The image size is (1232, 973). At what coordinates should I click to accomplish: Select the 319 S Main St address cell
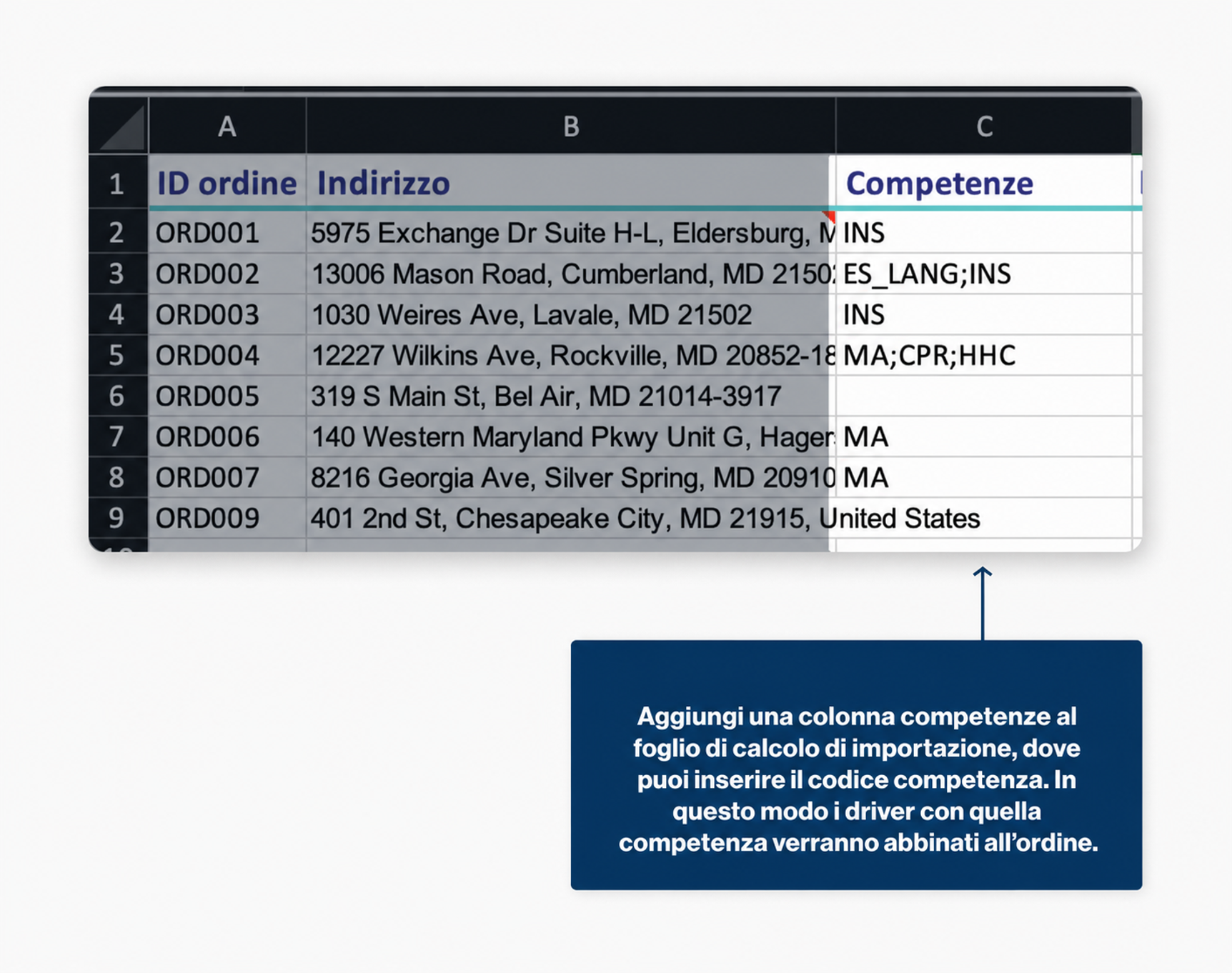[x=570, y=396]
